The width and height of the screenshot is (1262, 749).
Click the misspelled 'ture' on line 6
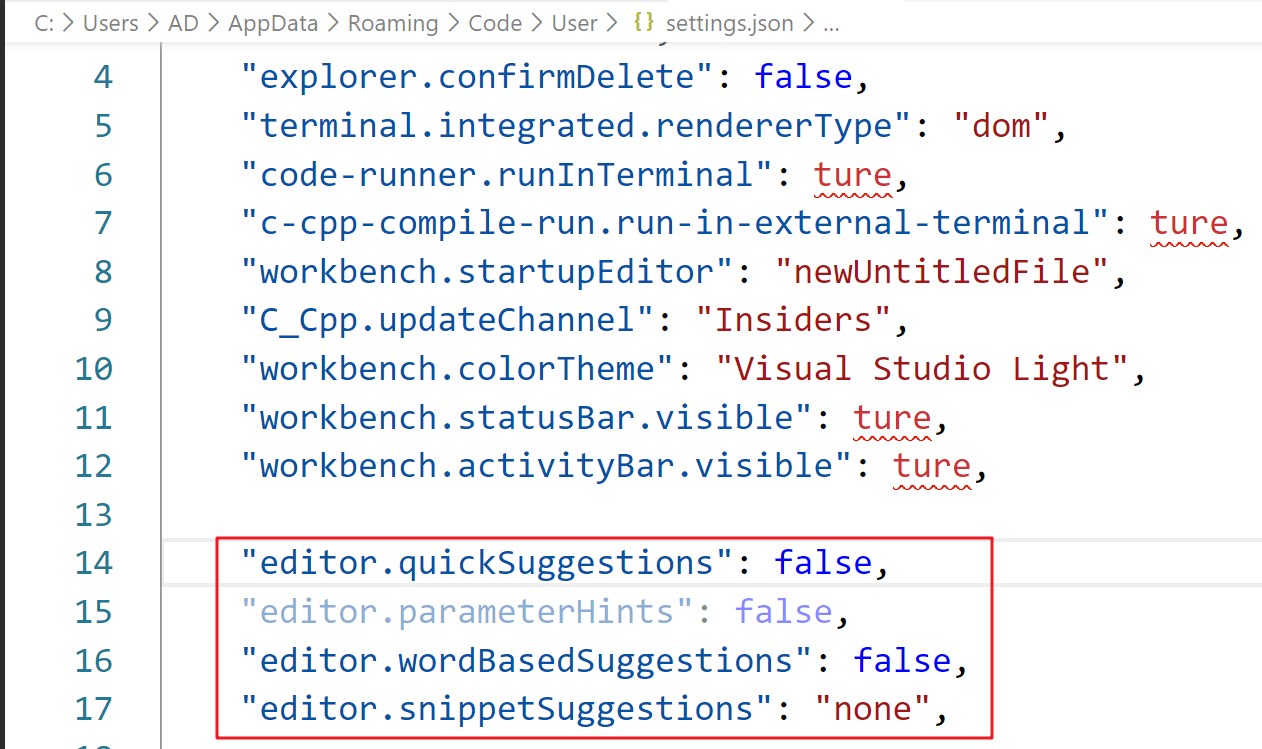[x=852, y=175]
